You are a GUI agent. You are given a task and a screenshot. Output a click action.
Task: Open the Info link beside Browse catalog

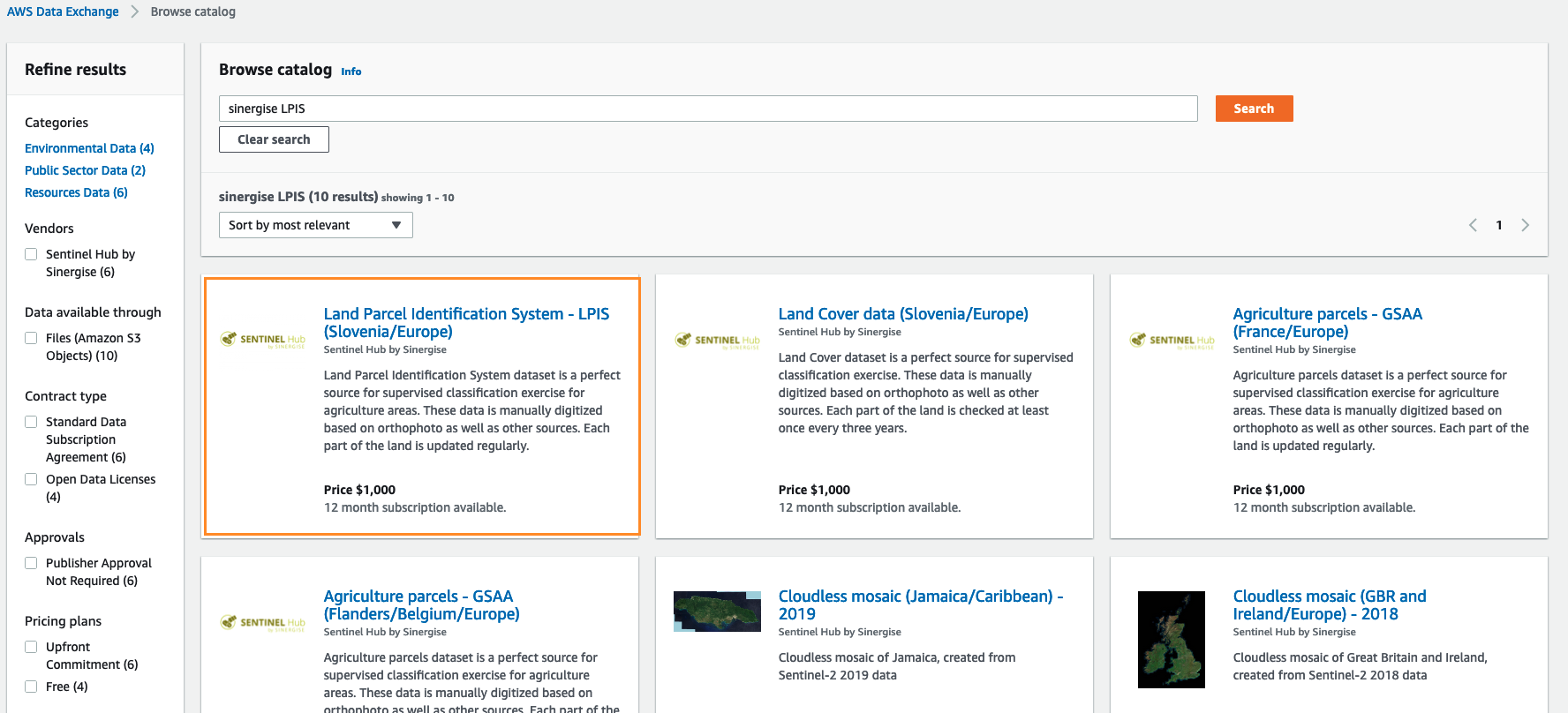coord(351,71)
